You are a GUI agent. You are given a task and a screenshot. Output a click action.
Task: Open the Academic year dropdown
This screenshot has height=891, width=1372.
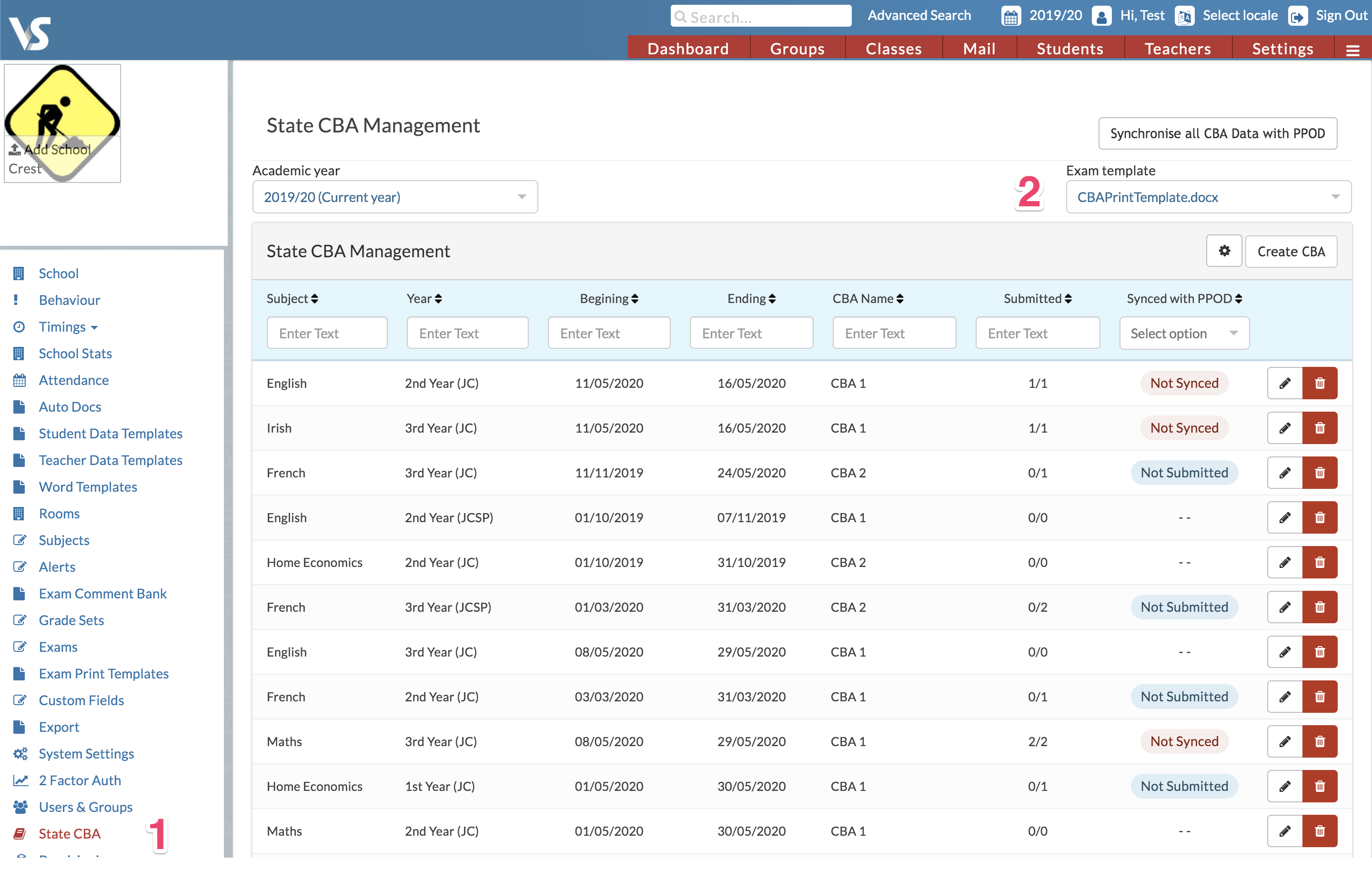[395, 197]
